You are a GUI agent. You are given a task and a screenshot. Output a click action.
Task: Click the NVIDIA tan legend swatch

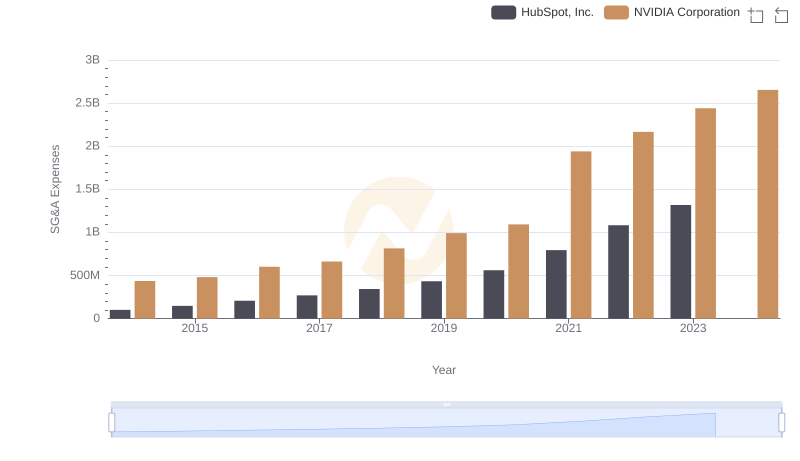pos(616,12)
